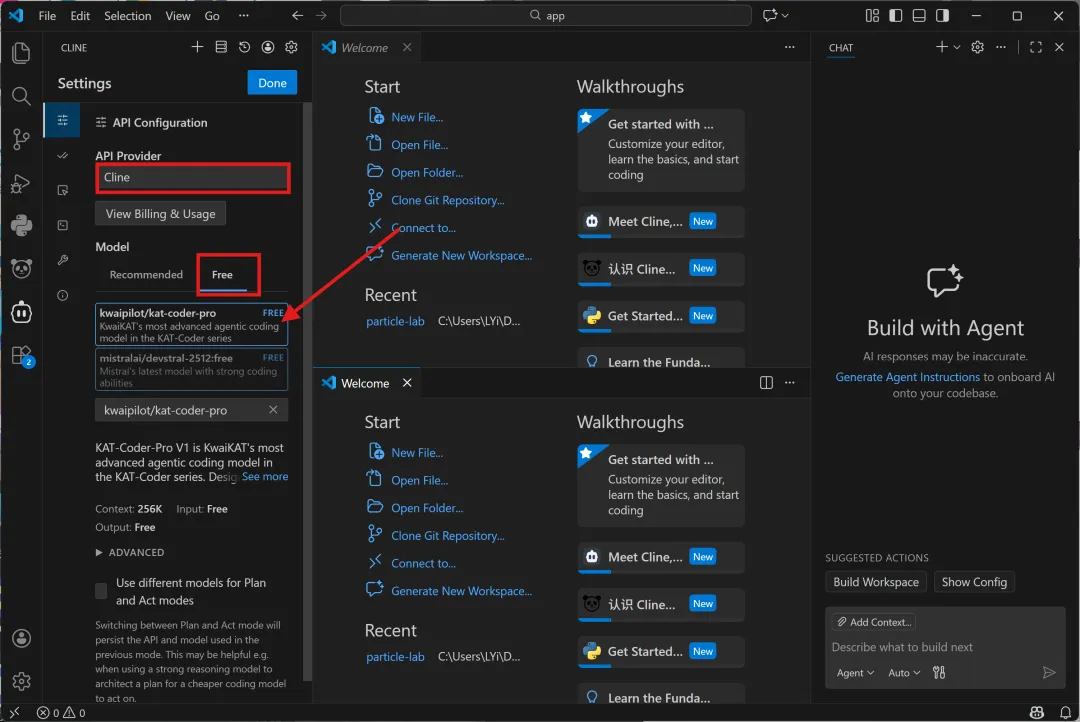Click See more in model description
The width and height of the screenshot is (1080, 722).
pyautogui.click(x=265, y=476)
